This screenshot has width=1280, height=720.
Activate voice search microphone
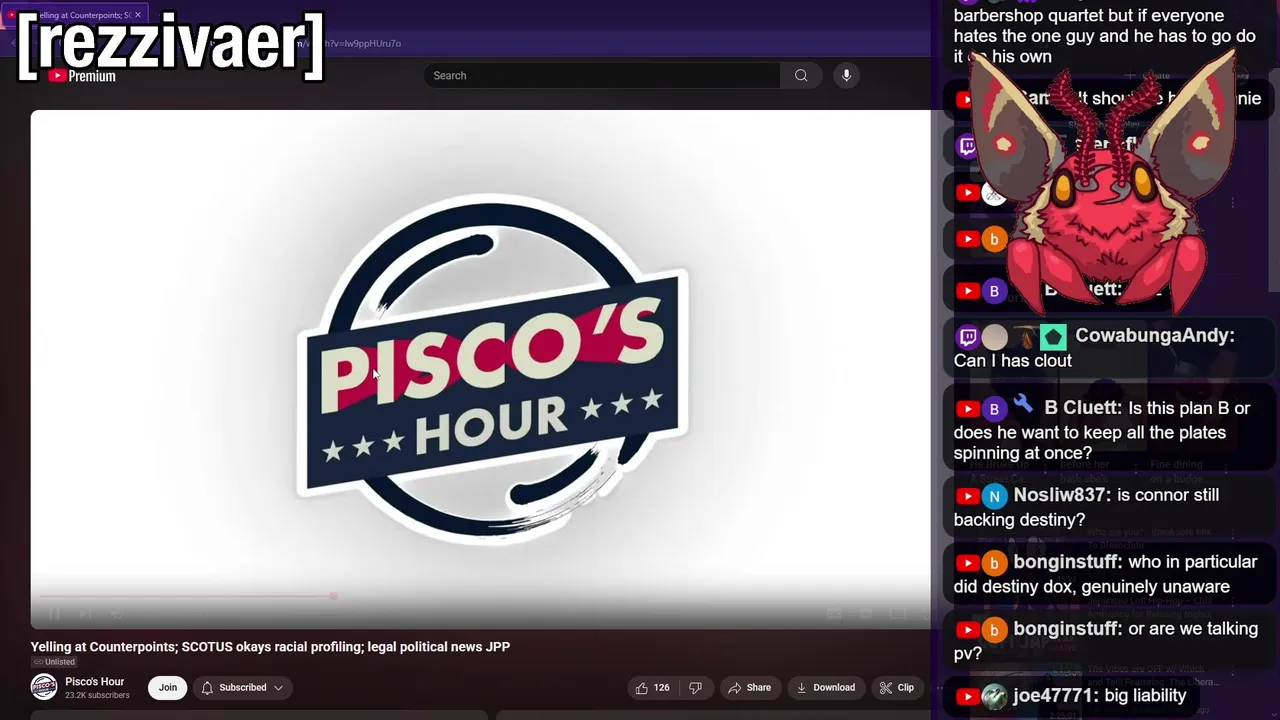point(846,76)
